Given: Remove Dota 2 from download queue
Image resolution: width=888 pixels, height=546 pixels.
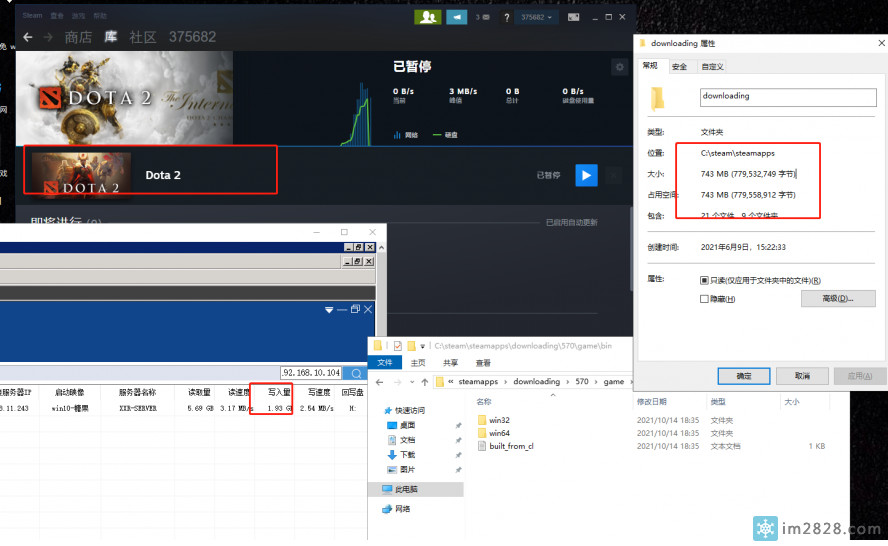Looking at the screenshot, I should 613,176.
